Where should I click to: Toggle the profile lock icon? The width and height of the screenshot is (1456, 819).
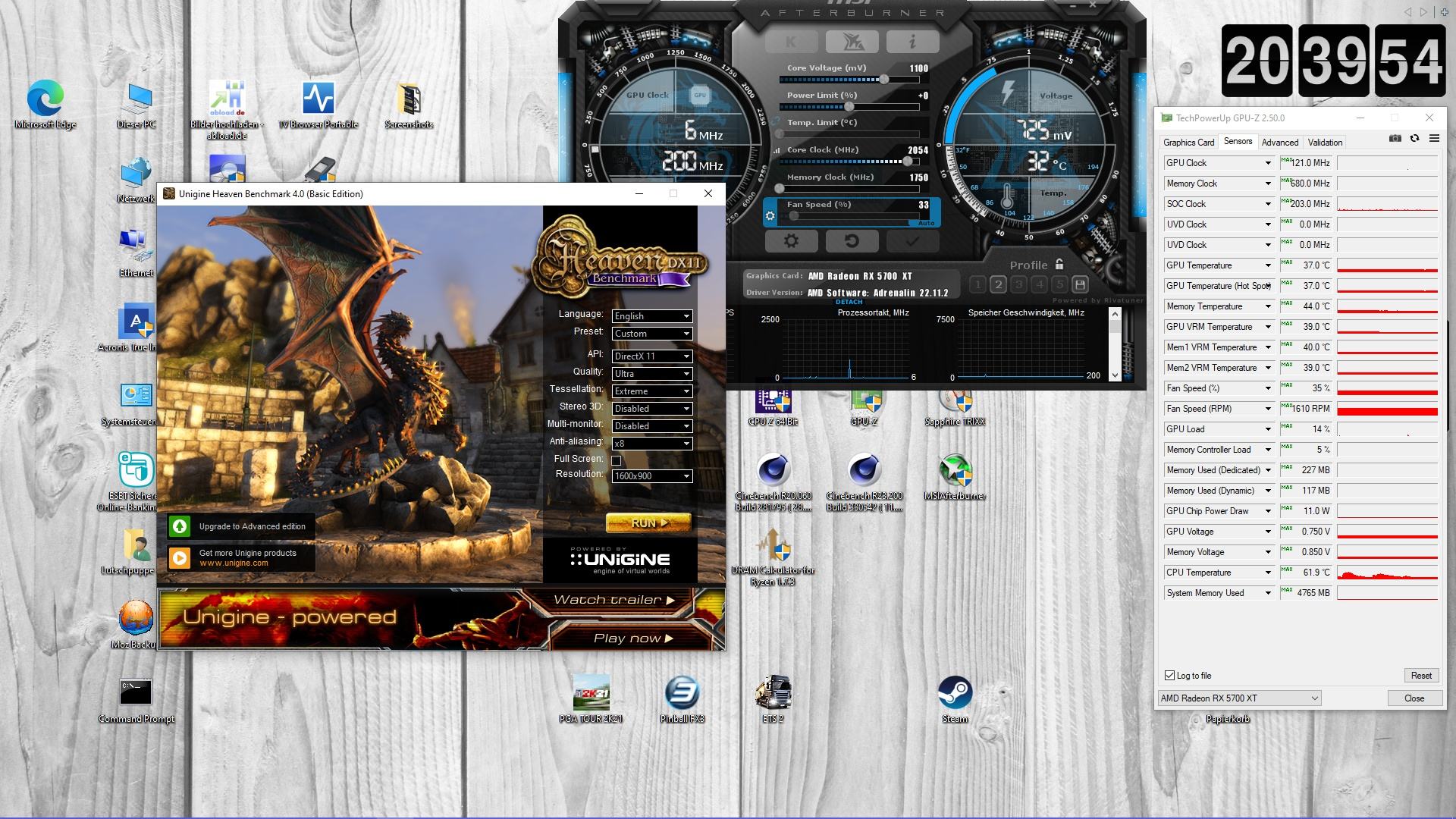1059,265
